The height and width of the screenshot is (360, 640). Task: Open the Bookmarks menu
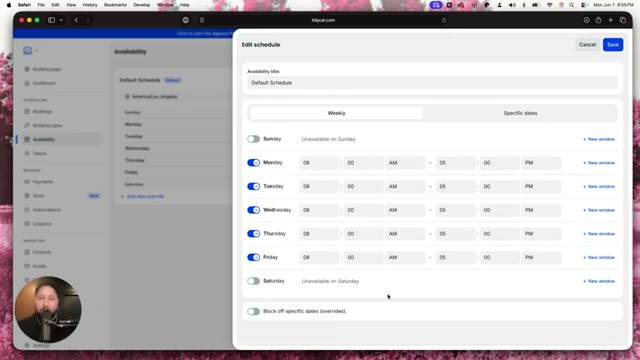[x=115, y=5]
